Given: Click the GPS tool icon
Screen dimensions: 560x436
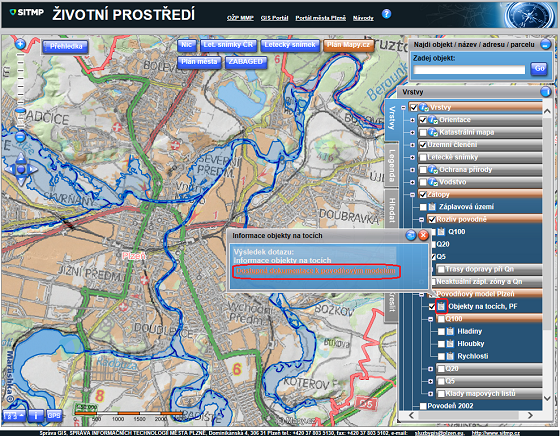Looking at the screenshot, I should click(54, 416).
